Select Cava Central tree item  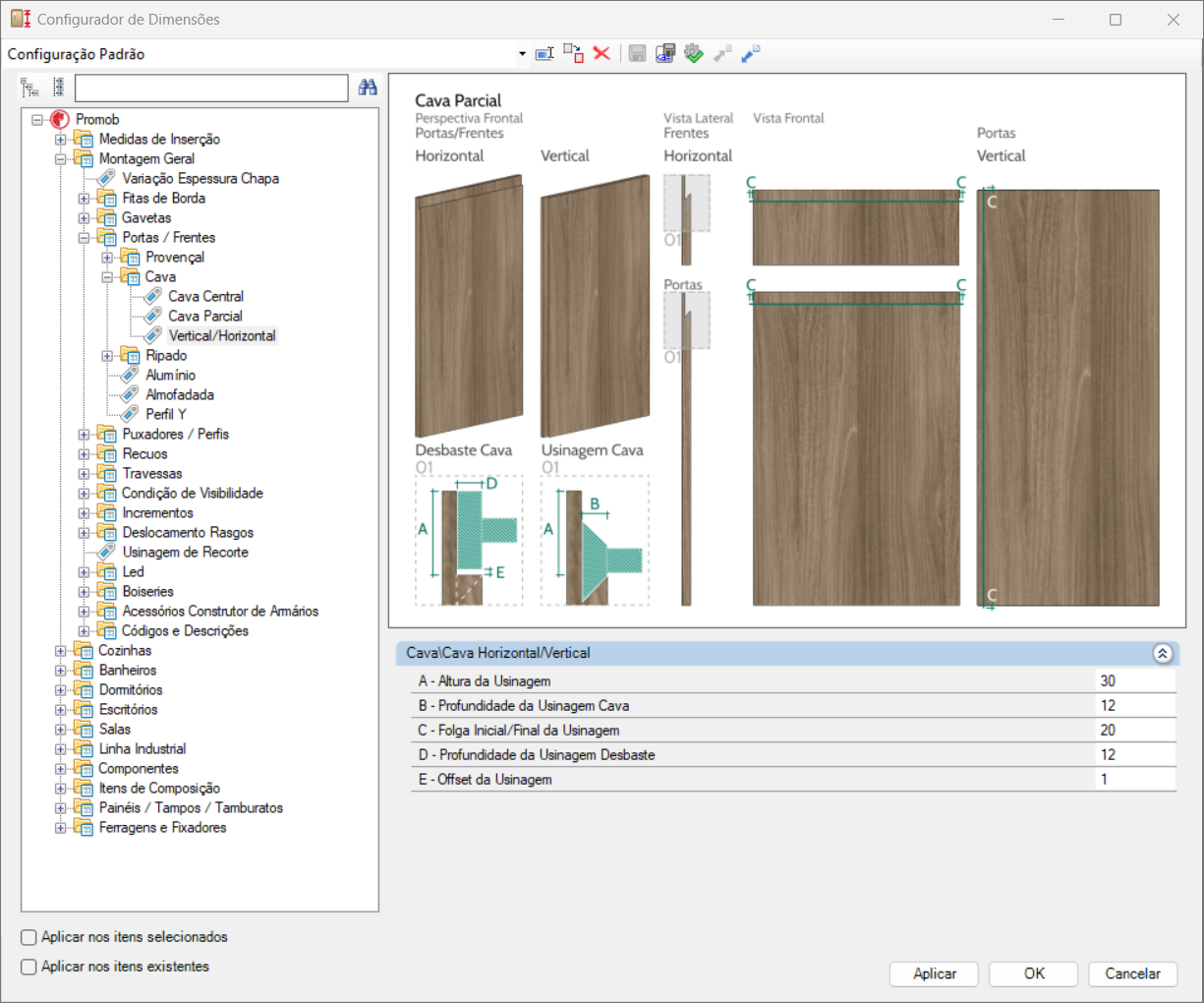click(205, 297)
